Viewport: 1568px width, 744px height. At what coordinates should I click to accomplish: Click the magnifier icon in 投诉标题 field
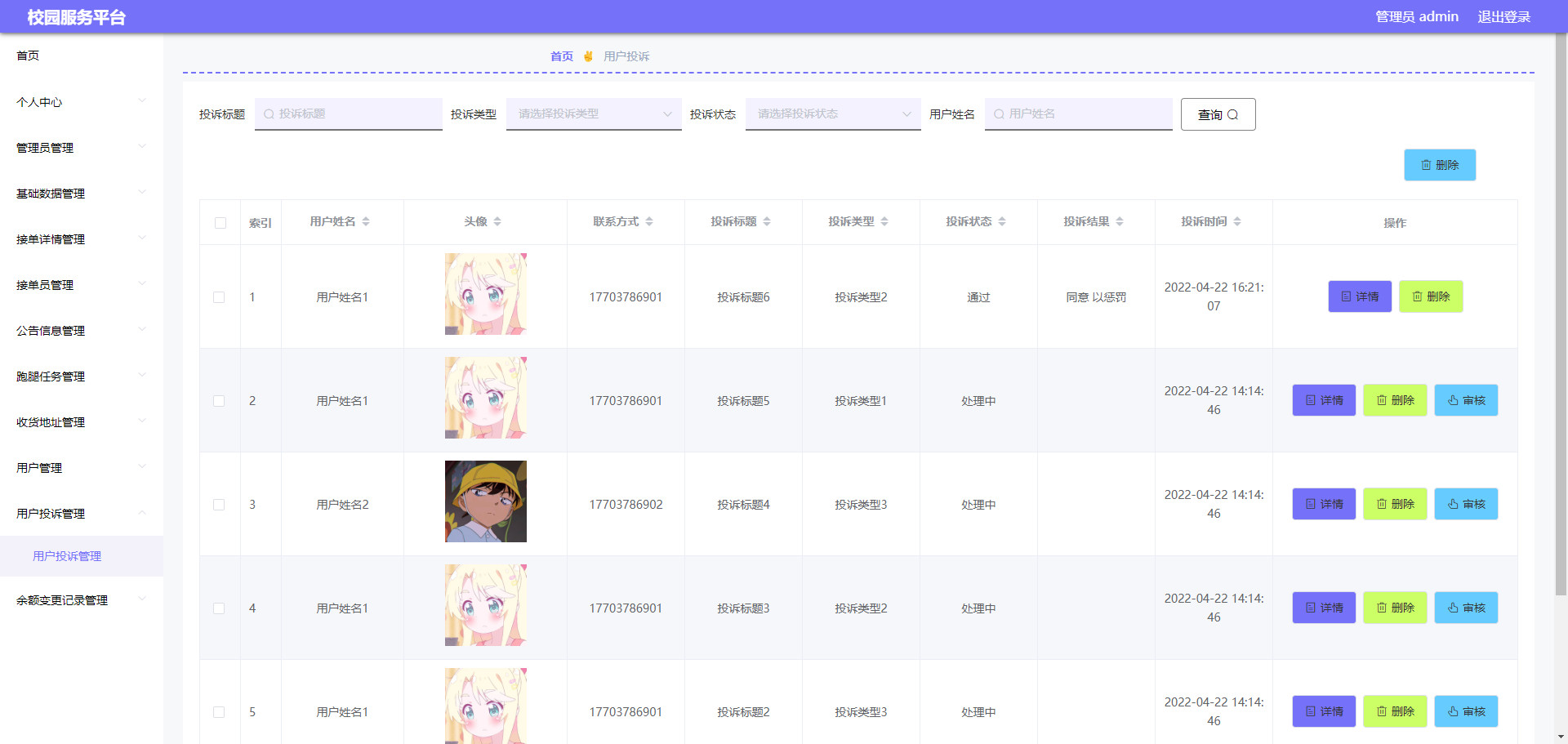click(x=269, y=114)
